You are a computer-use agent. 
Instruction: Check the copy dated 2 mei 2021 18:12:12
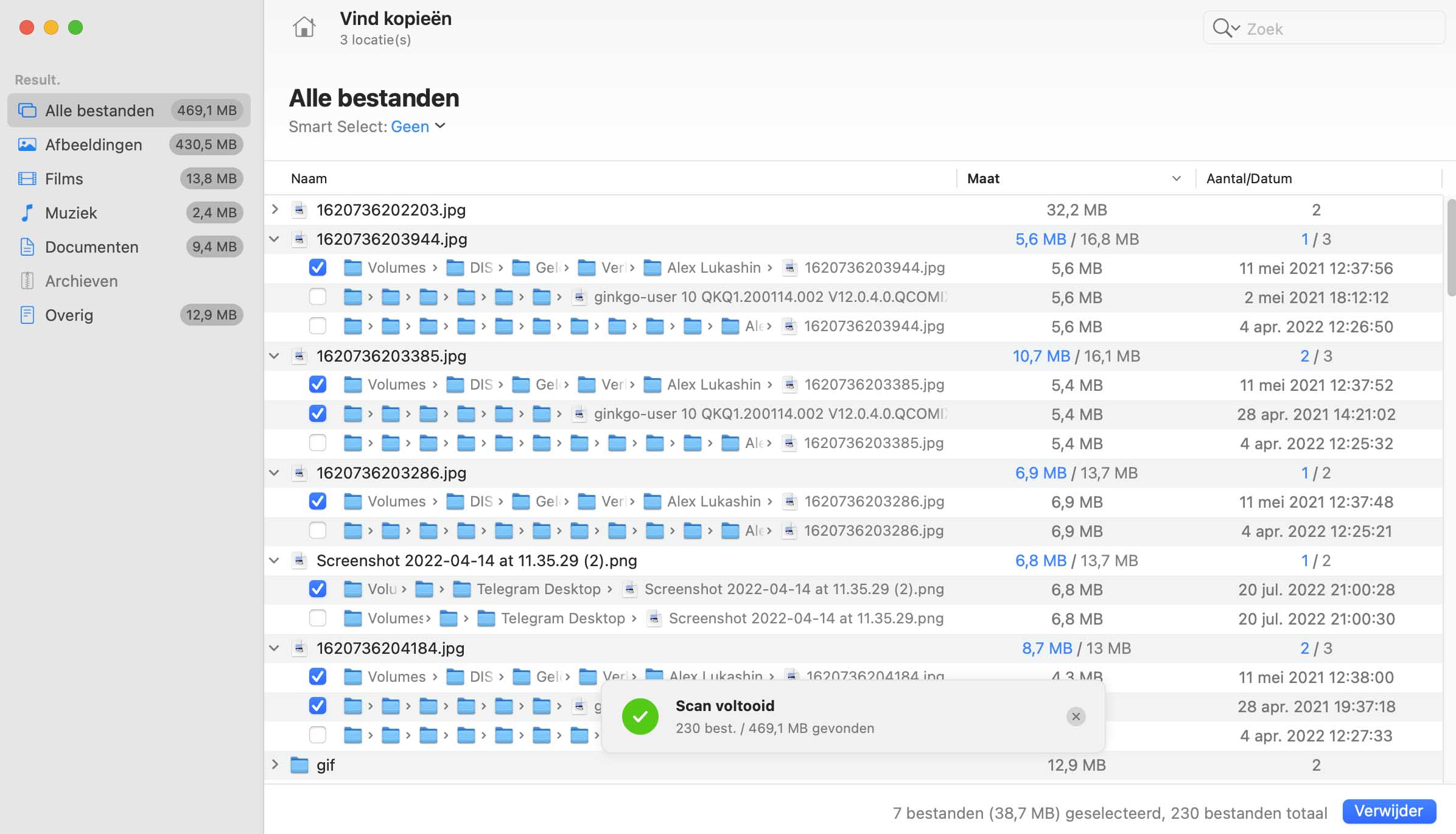(318, 297)
